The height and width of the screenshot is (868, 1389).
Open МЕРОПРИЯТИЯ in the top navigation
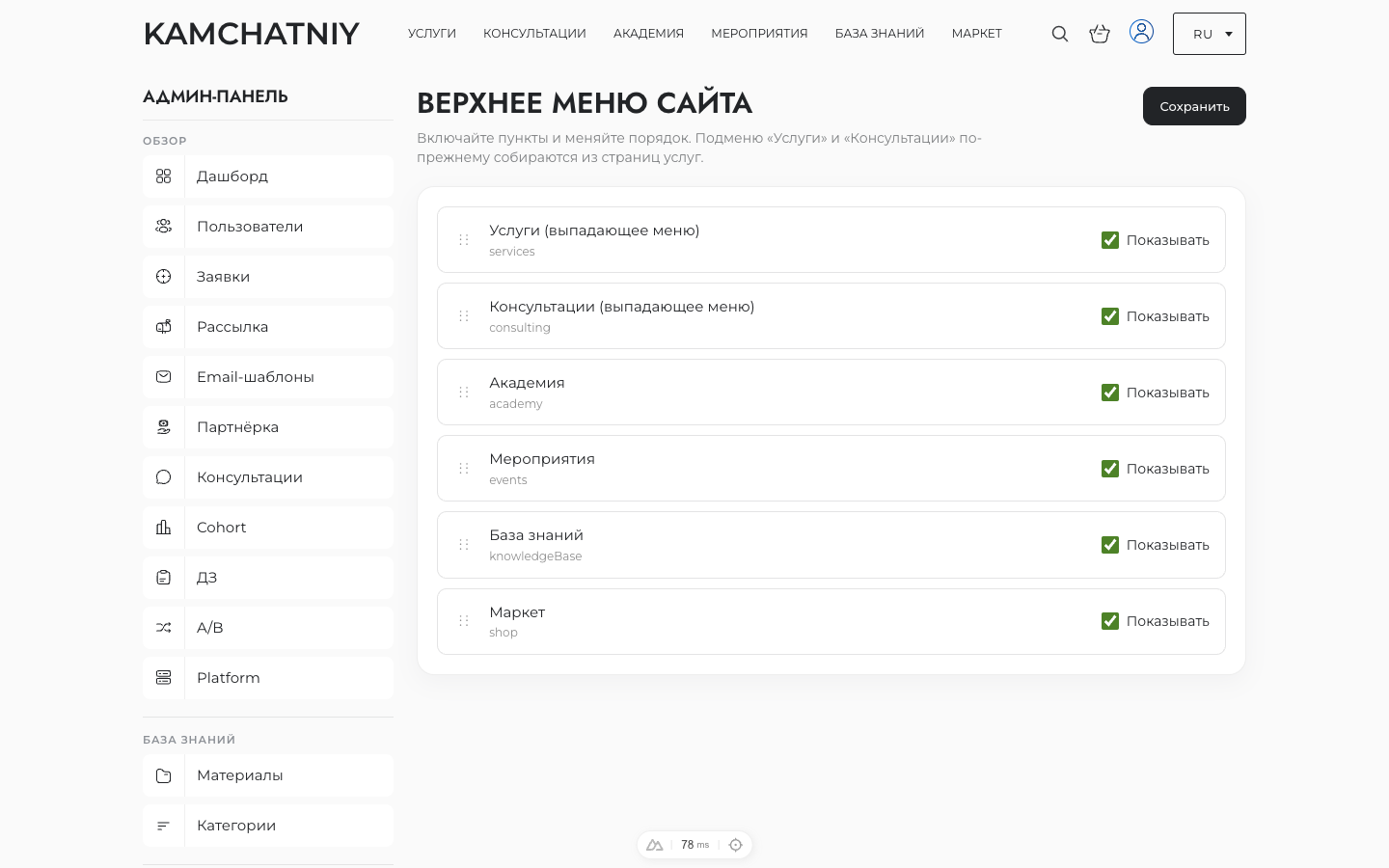(x=759, y=34)
